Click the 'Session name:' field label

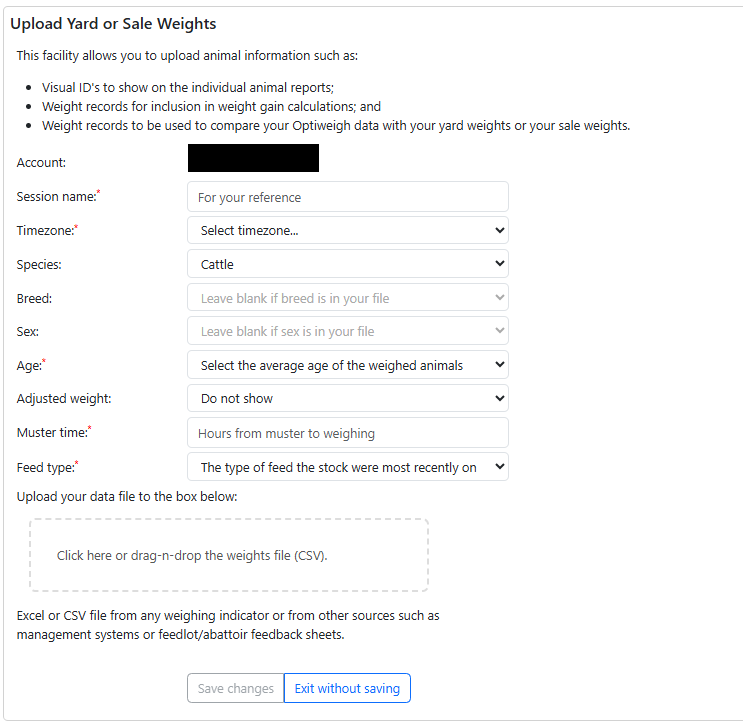point(56,197)
